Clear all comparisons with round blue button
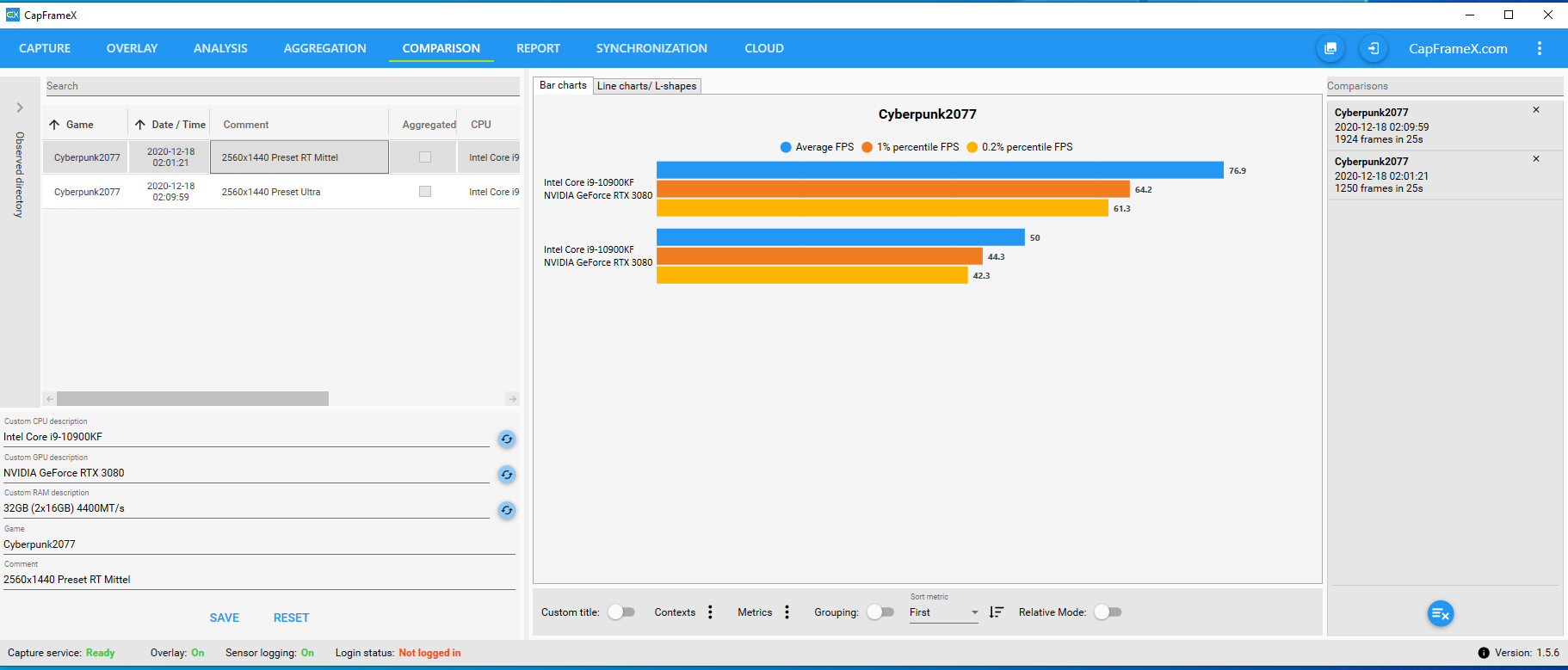The width and height of the screenshot is (1568, 670). (1441, 613)
